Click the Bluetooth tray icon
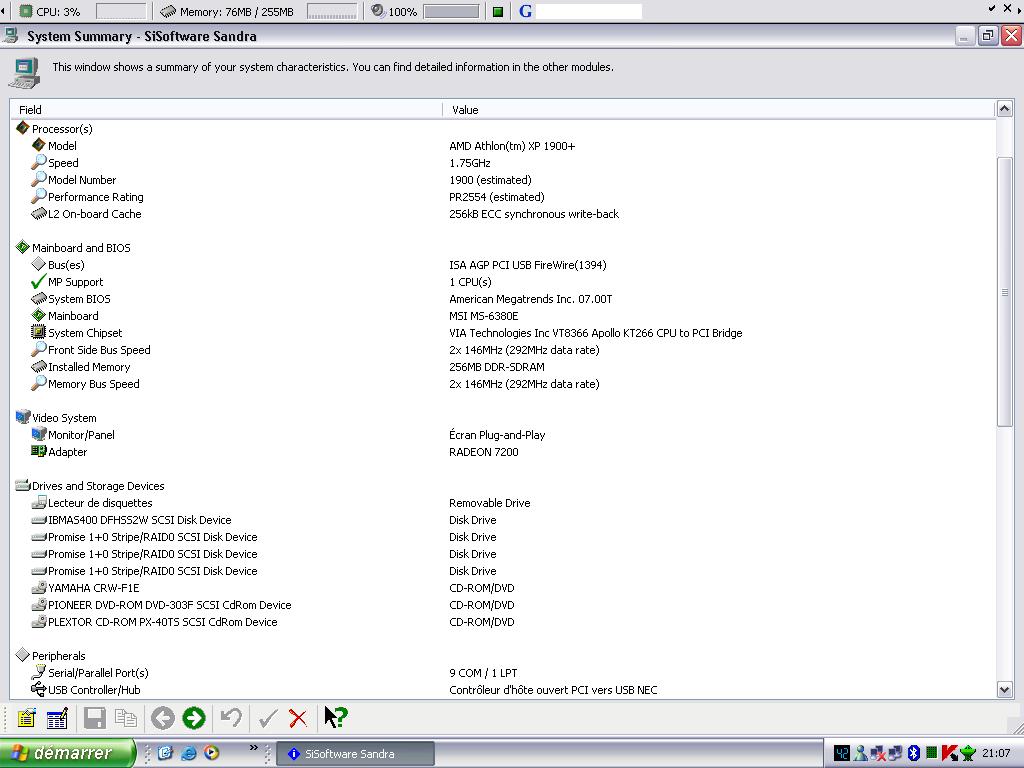1024x768 pixels. (x=914, y=753)
